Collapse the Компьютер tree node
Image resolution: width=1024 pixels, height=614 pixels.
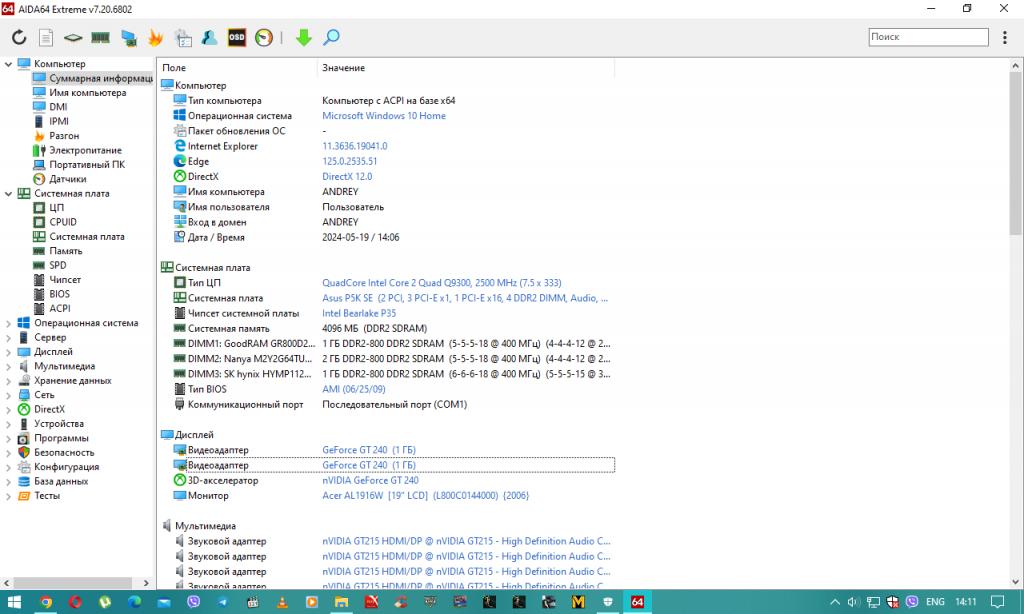click(9, 64)
